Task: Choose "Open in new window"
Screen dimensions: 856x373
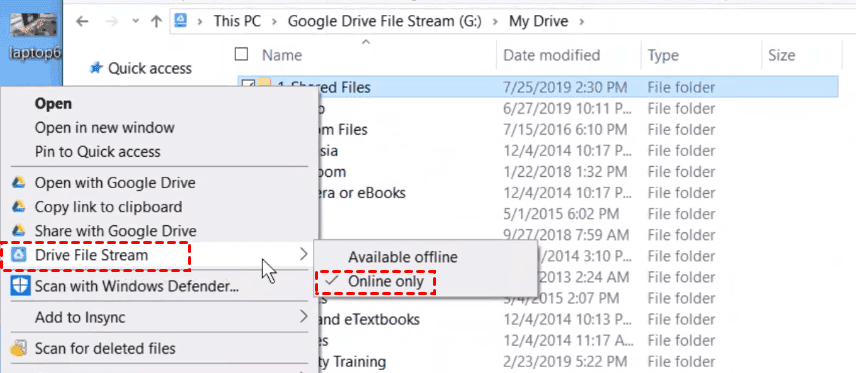Action: click(x=105, y=128)
